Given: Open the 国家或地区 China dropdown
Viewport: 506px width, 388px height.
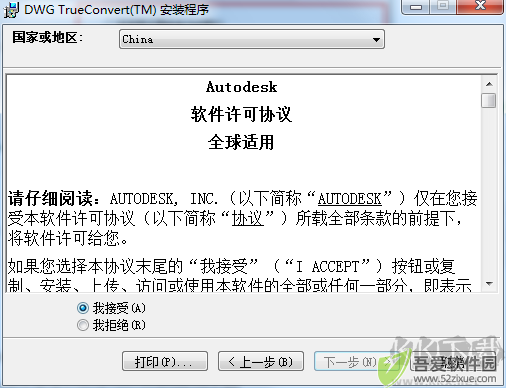Looking at the screenshot, I should [x=252, y=39].
